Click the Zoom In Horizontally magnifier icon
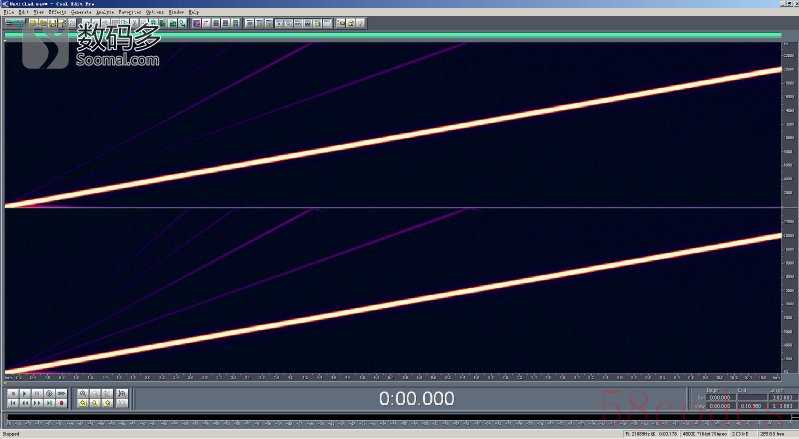 point(83,394)
